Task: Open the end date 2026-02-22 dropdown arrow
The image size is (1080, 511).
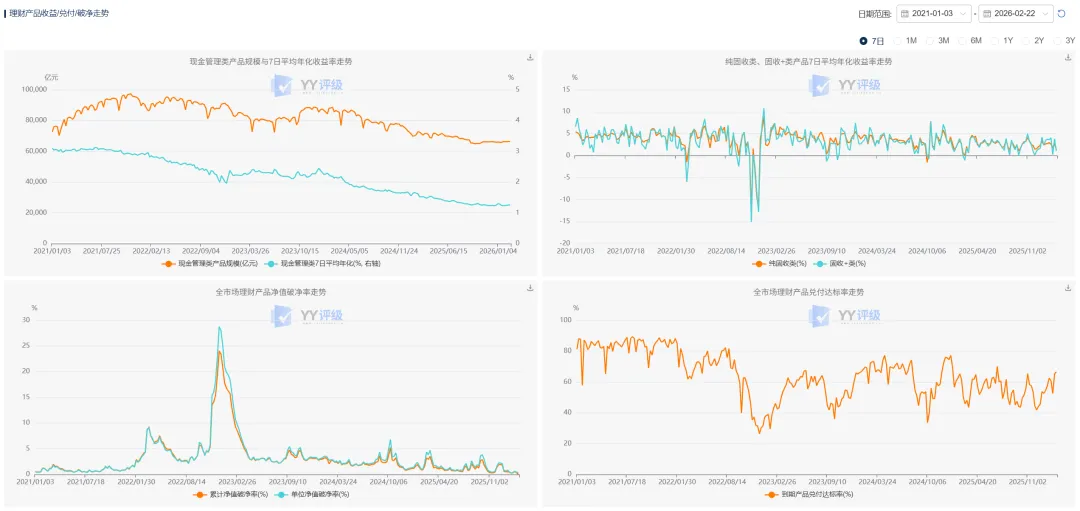Action: tap(1046, 13)
